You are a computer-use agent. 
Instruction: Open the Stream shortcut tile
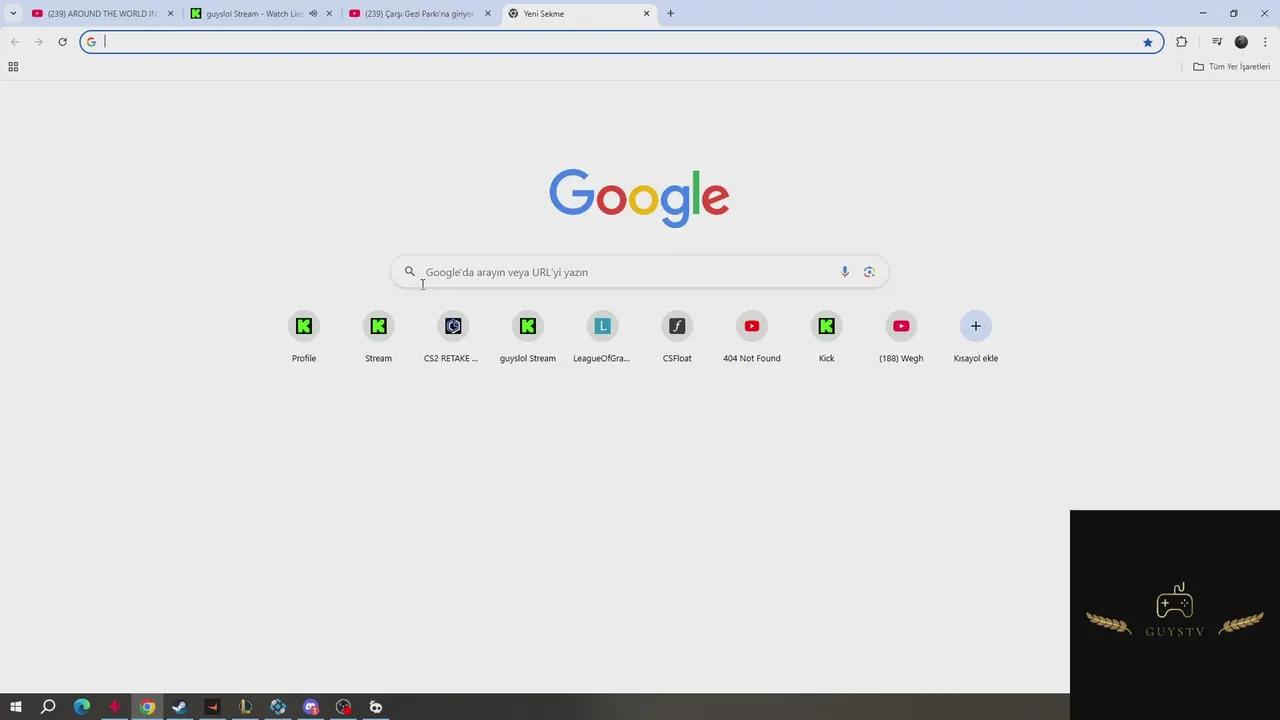(378, 337)
